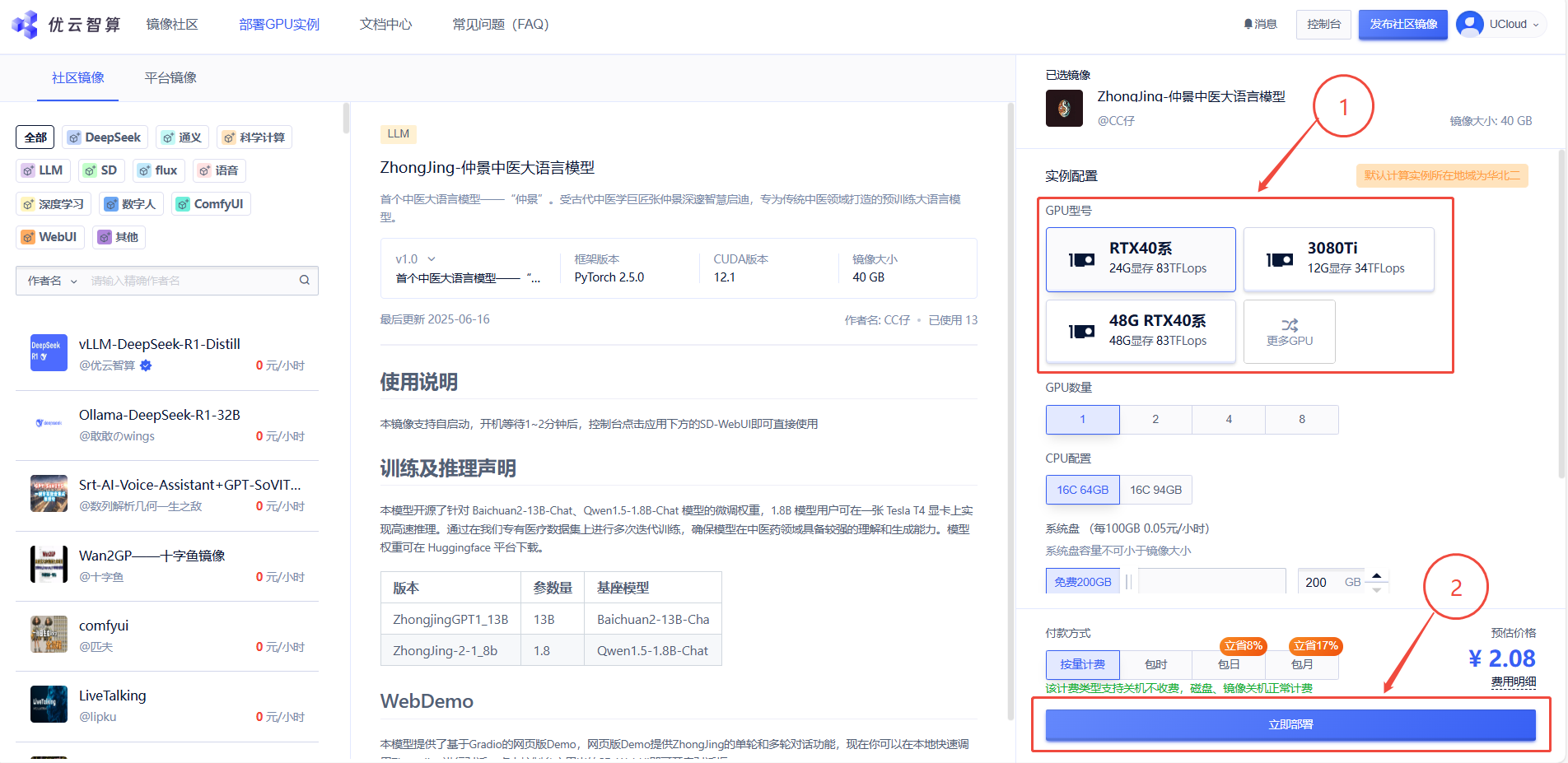The width and height of the screenshot is (1568, 763).
Task: Click the system disk slider track
Action: pyautogui.click(x=1211, y=582)
